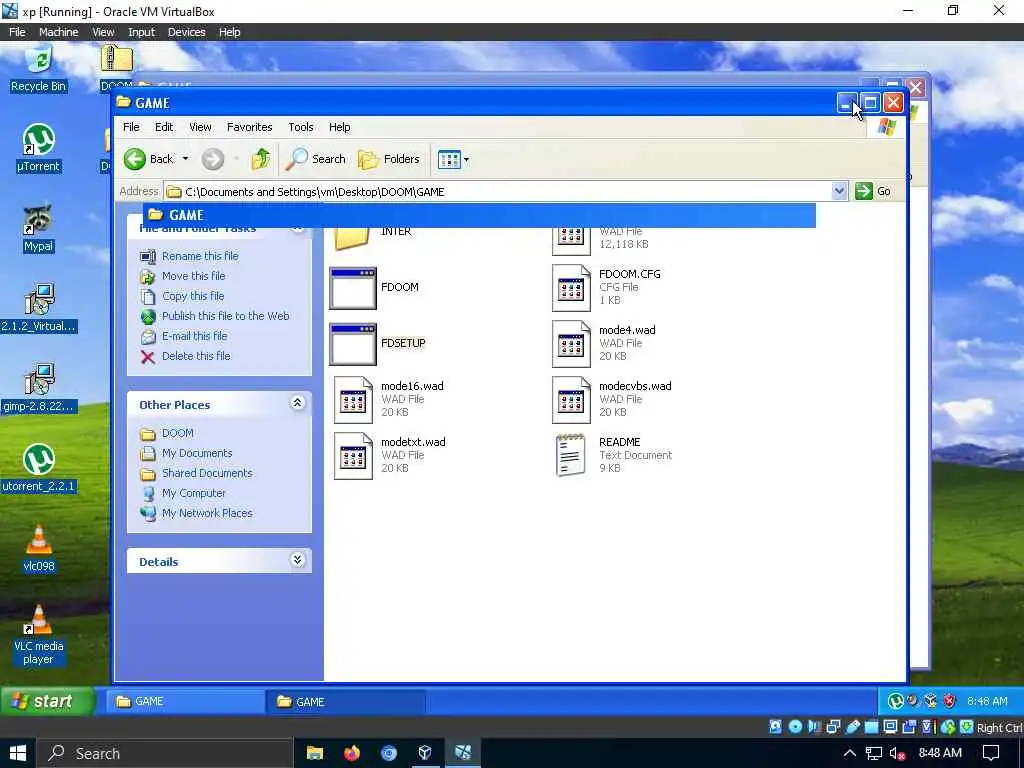
Task: Select the FDOOM.CFG file icon
Action: click(x=571, y=288)
